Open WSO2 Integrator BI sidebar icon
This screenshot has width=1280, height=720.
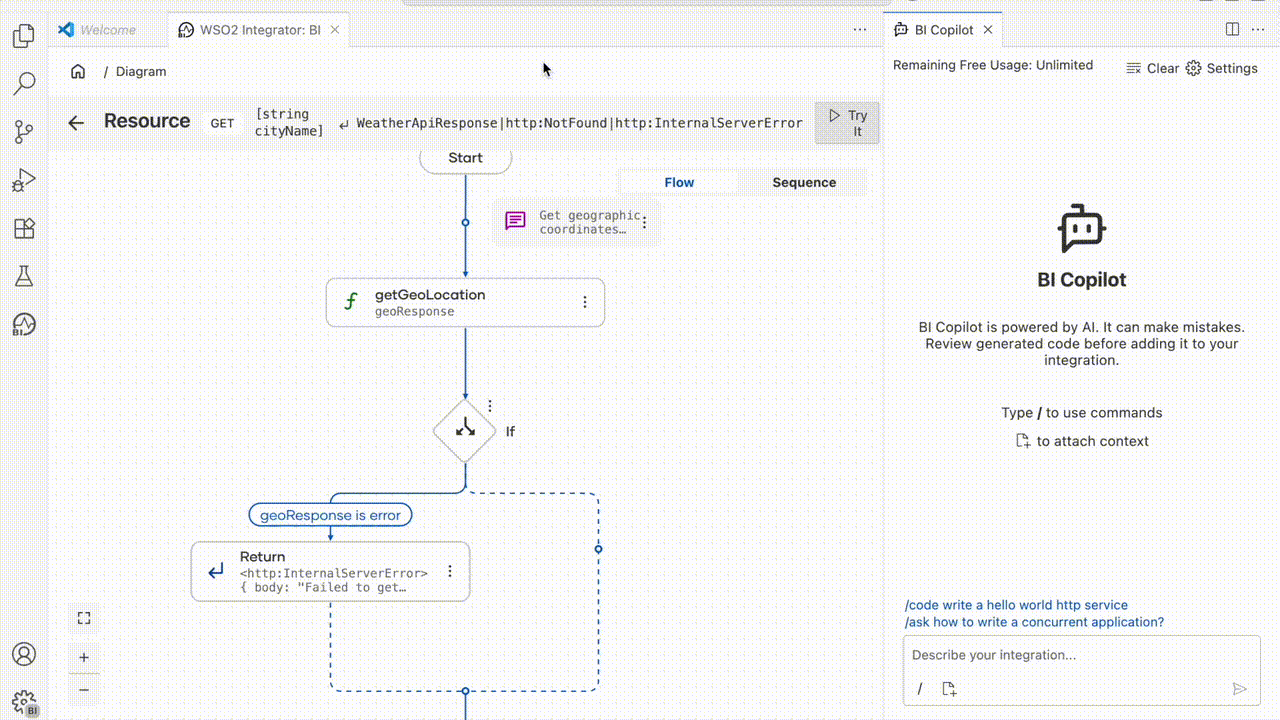coord(24,324)
